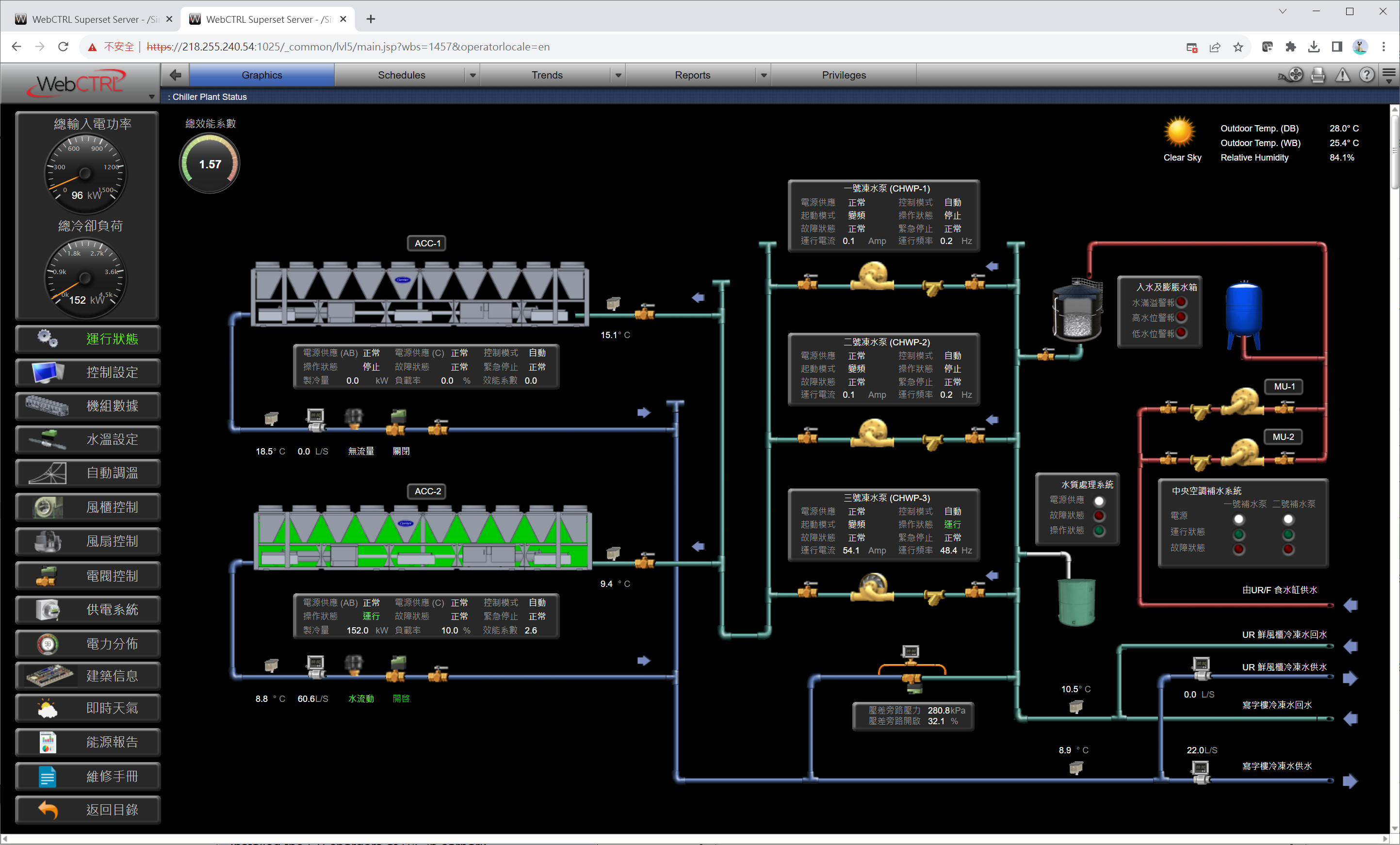Switch to the Privileges tab
Screen dimensions: 1400x845
click(843, 75)
